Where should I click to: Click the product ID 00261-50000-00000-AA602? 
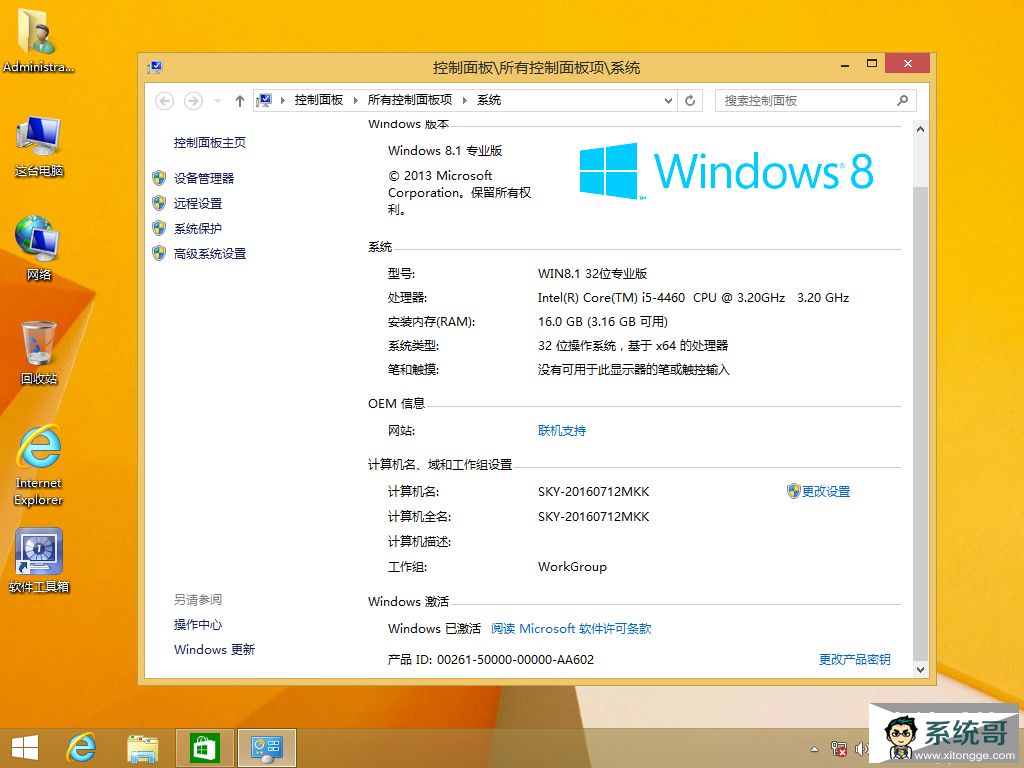click(515, 659)
